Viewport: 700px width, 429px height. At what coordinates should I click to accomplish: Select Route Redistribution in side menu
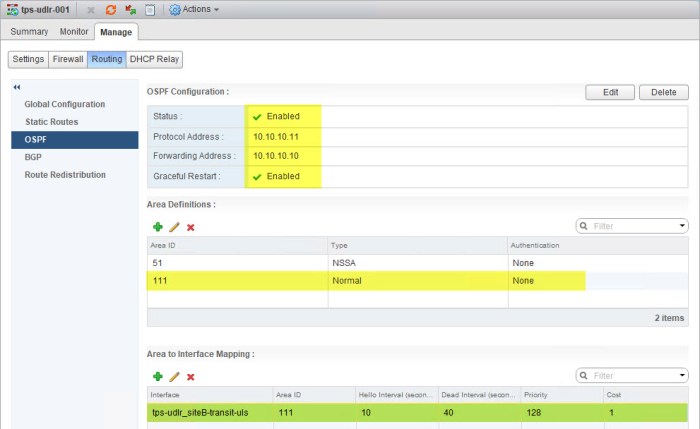coord(65,175)
